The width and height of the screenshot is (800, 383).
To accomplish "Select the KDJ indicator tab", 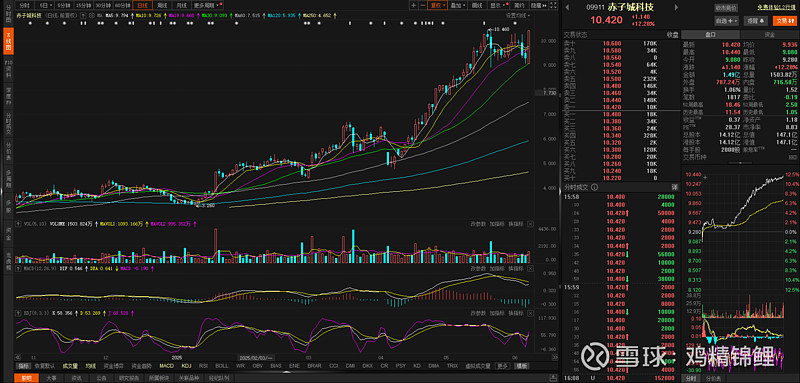I will coord(187,366).
